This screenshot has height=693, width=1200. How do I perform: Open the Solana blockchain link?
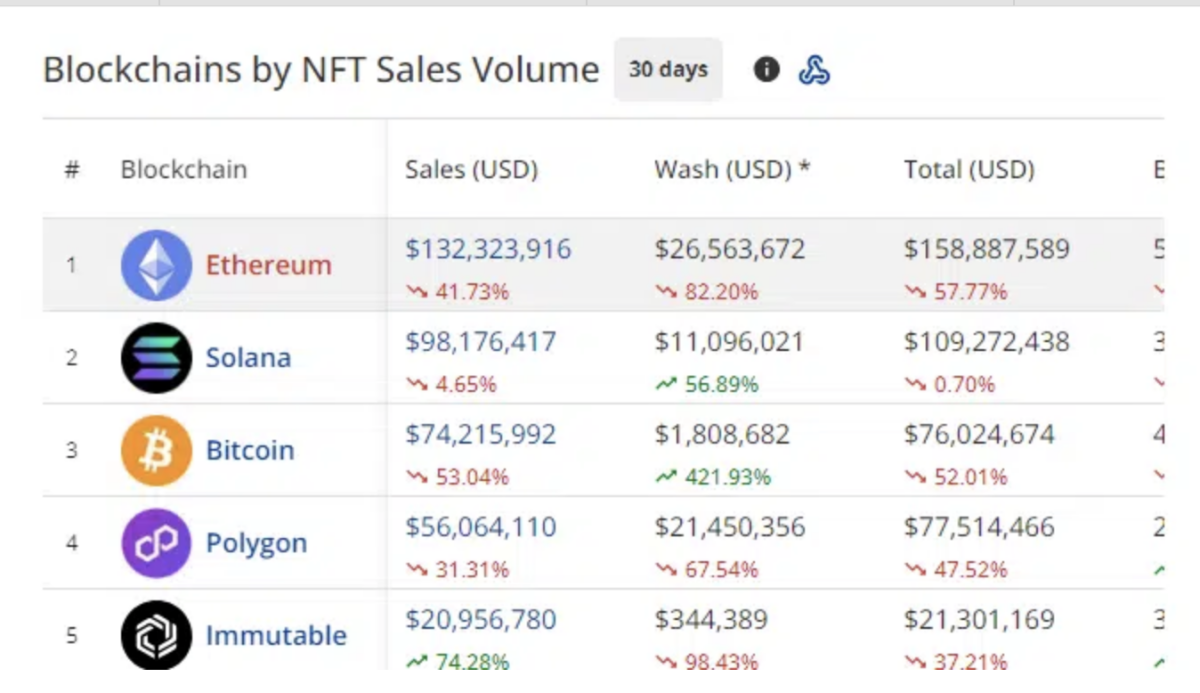pyautogui.click(x=248, y=358)
